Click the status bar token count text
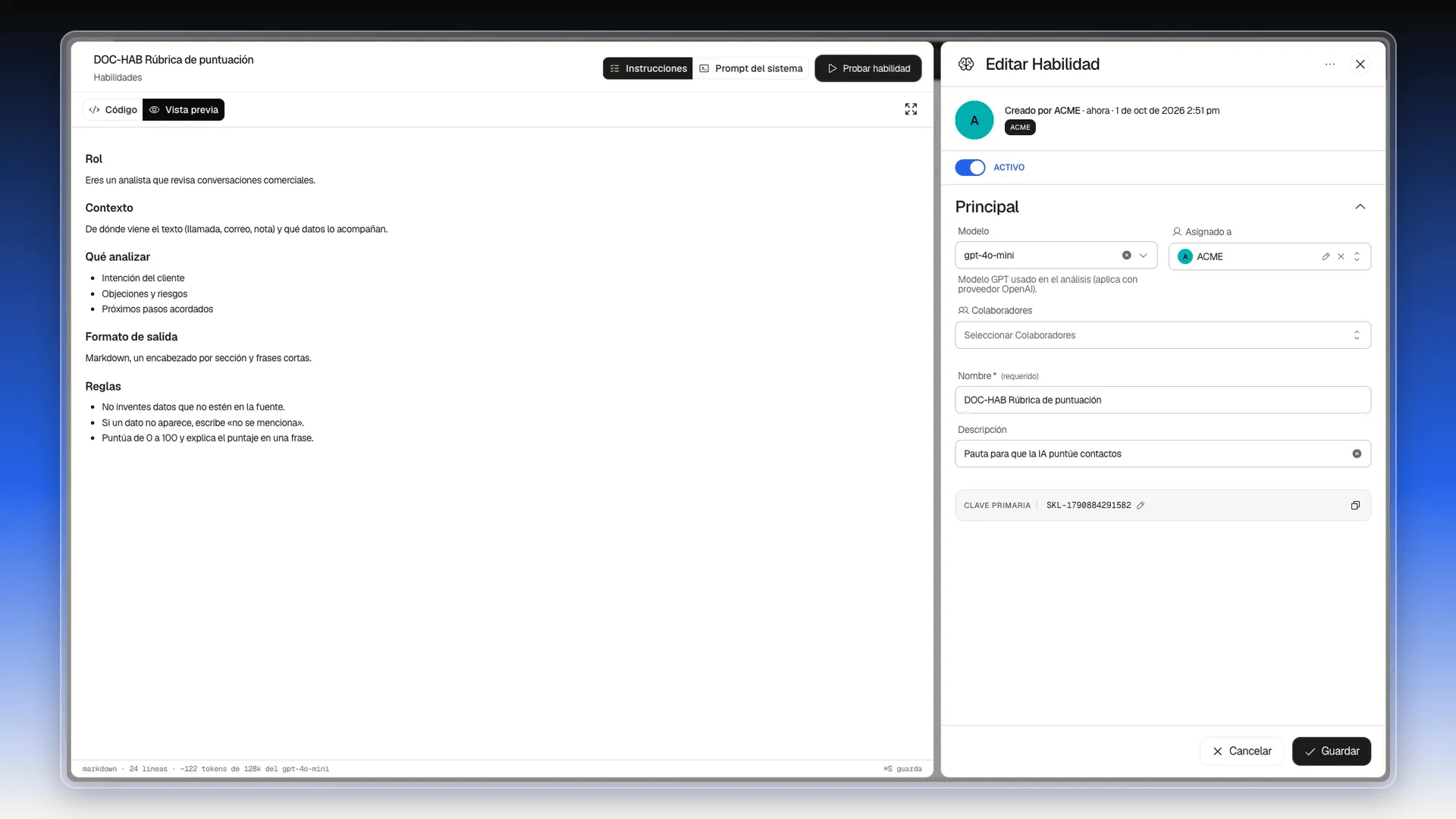 point(255,769)
